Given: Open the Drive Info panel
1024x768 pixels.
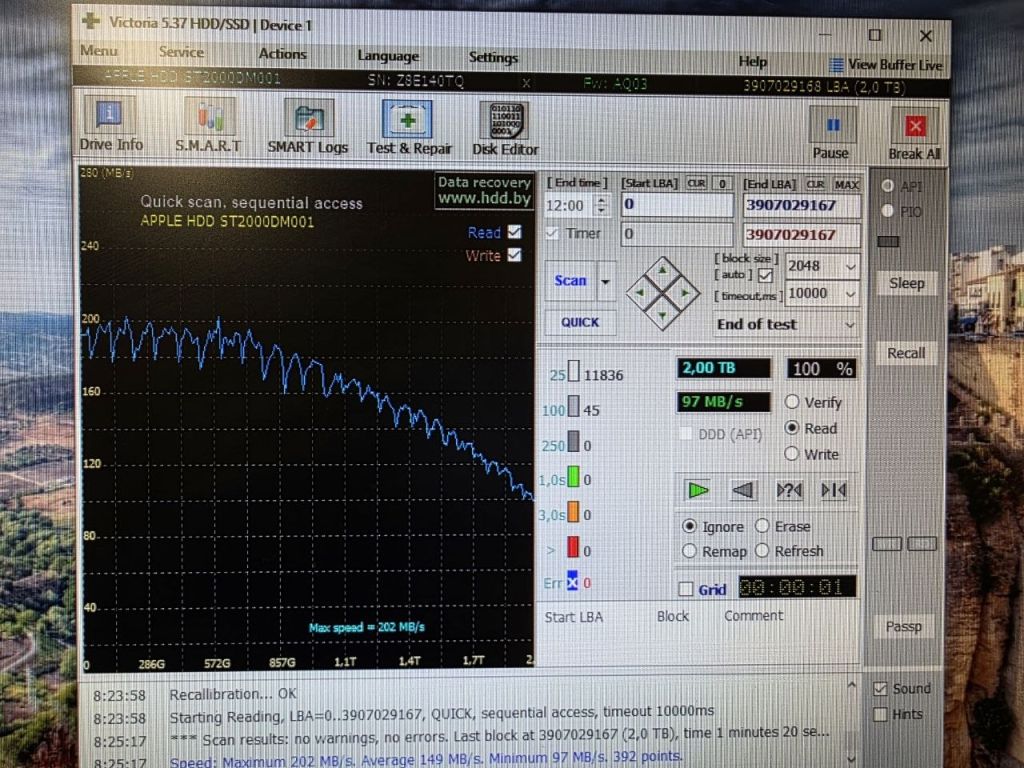Looking at the screenshot, I should click(111, 125).
